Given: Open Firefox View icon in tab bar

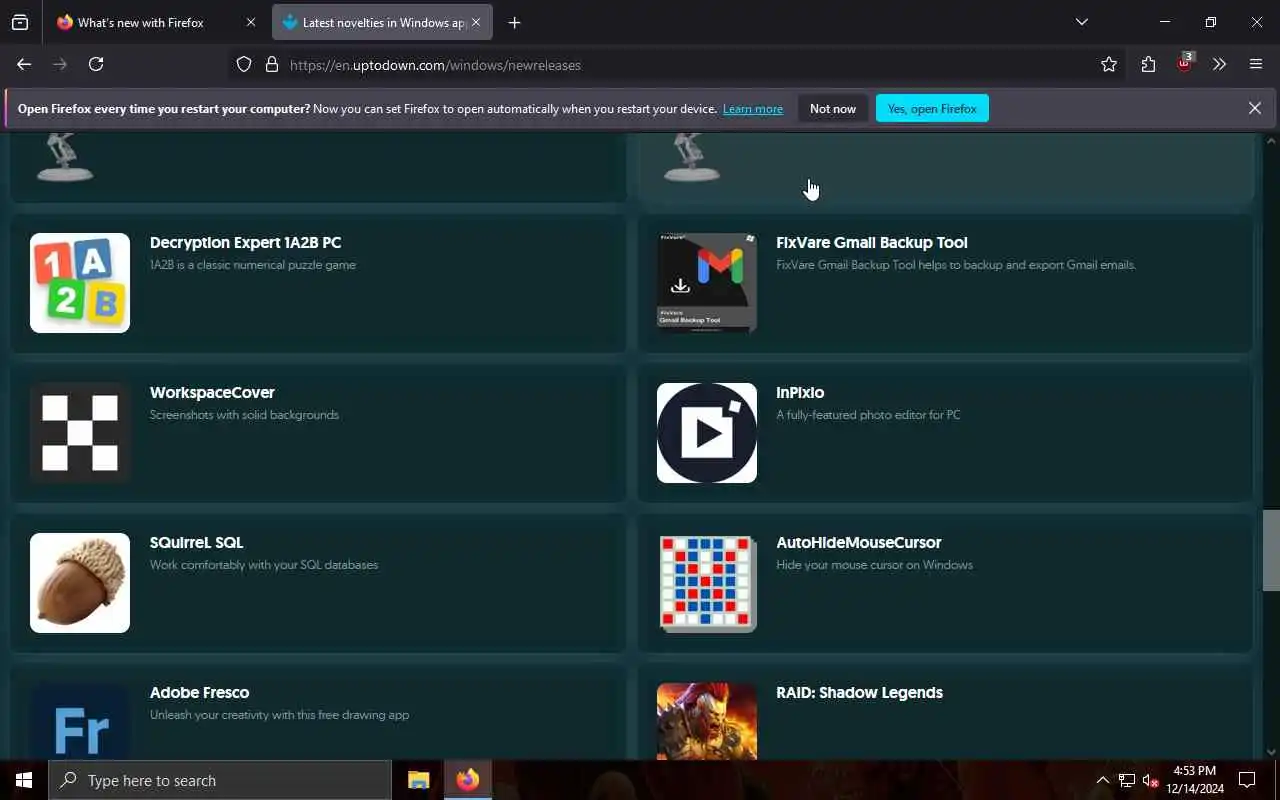Looking at the screenshot, I should tap(20, 22).
